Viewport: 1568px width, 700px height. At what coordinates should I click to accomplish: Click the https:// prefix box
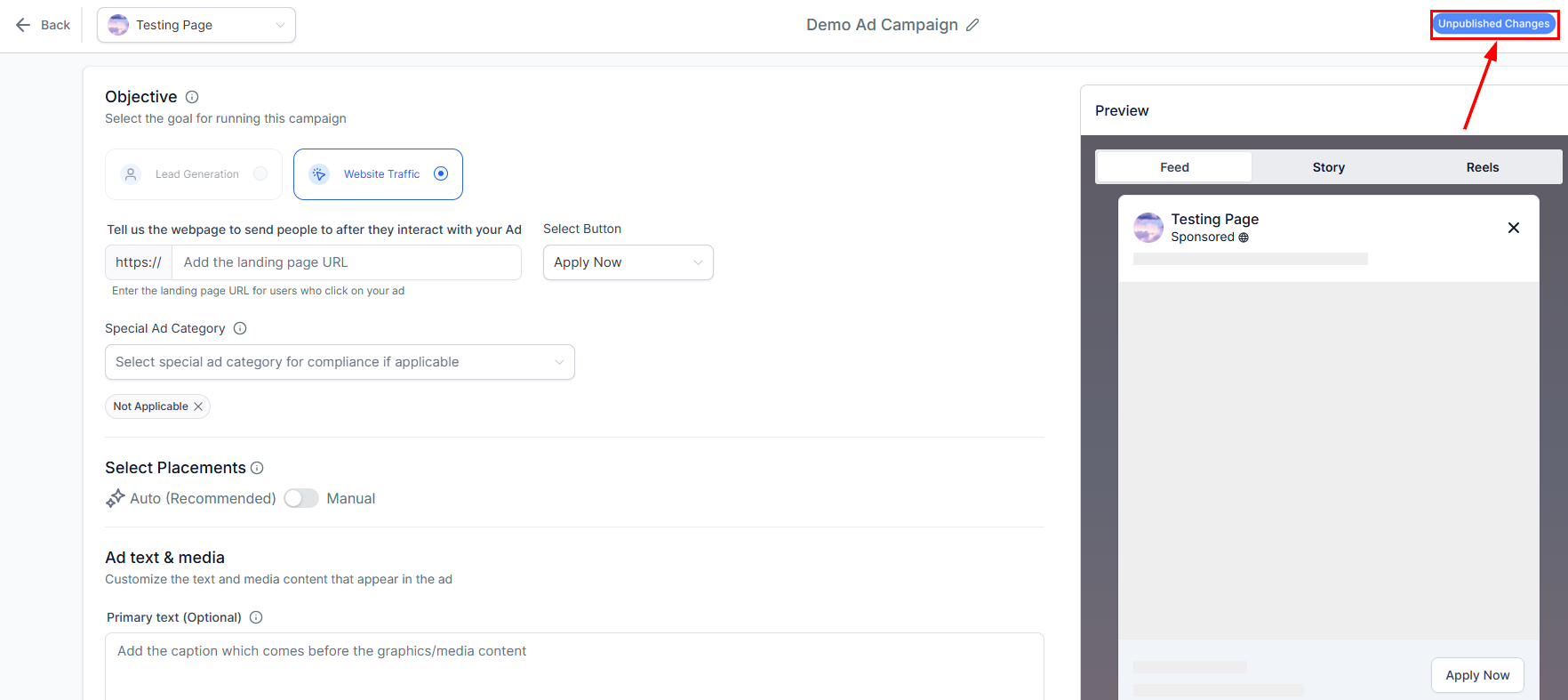point(139,262)
